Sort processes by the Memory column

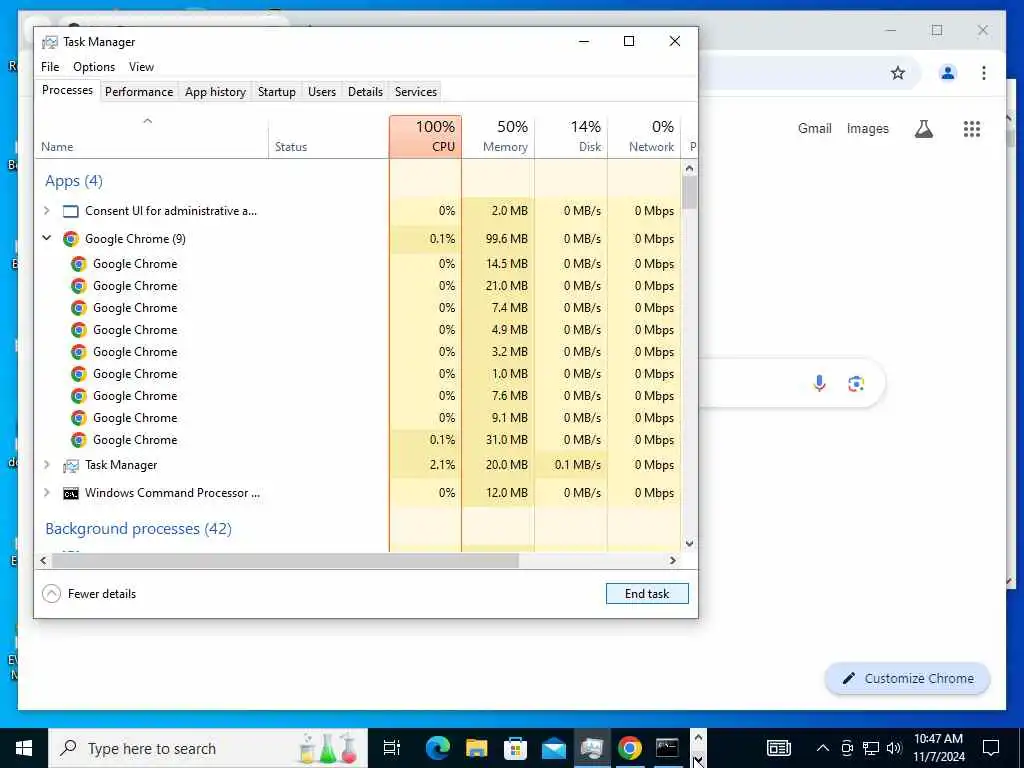(x=498, y=136)
